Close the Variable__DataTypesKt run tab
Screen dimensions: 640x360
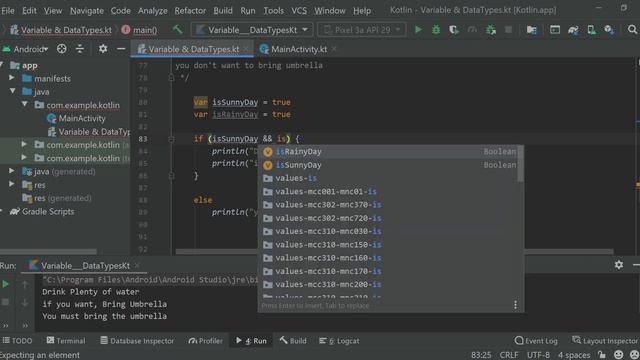[x=138, y=265]
